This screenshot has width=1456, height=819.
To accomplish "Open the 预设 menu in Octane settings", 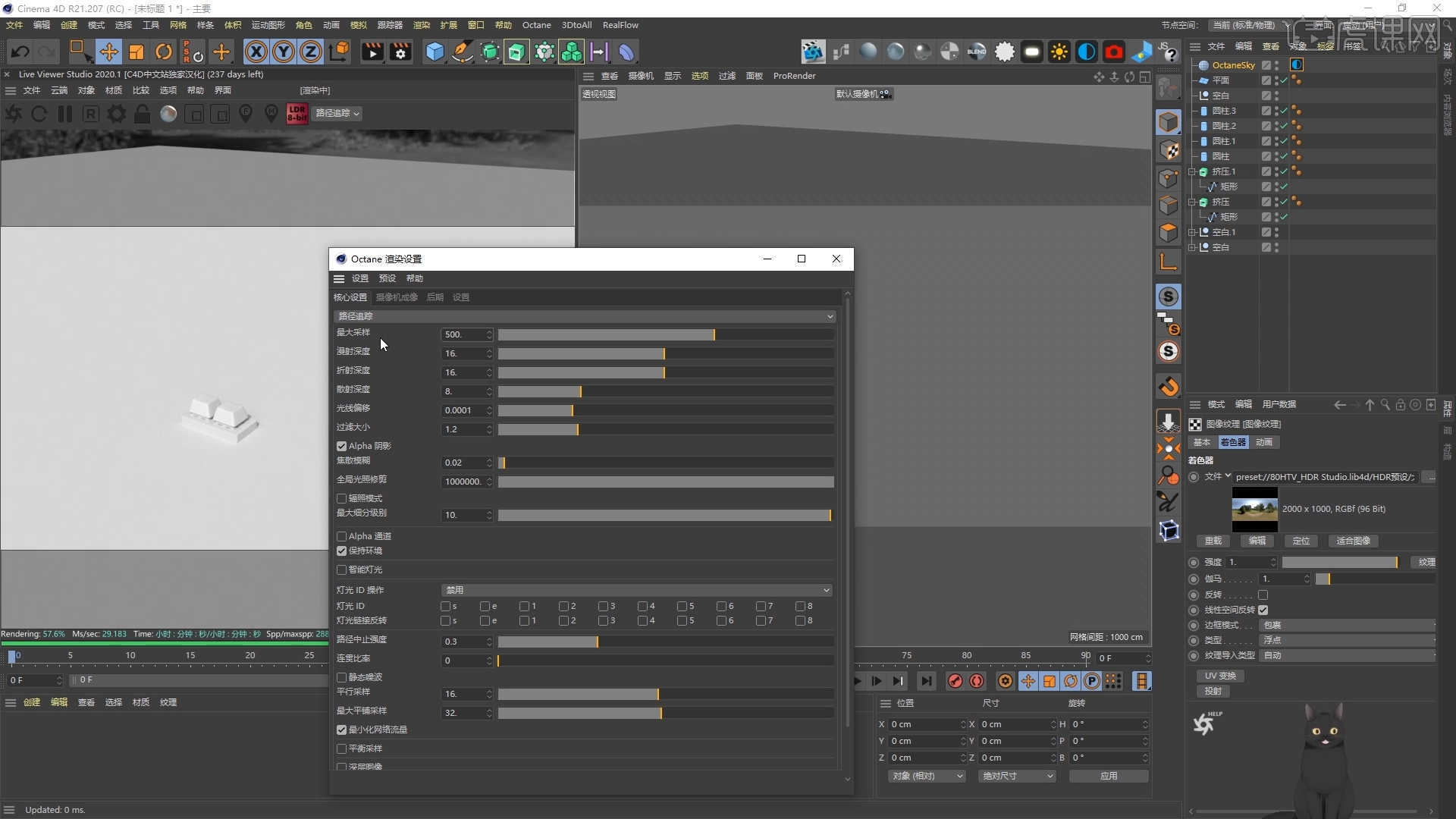I will pyautogui.click(x=387, y=278).
